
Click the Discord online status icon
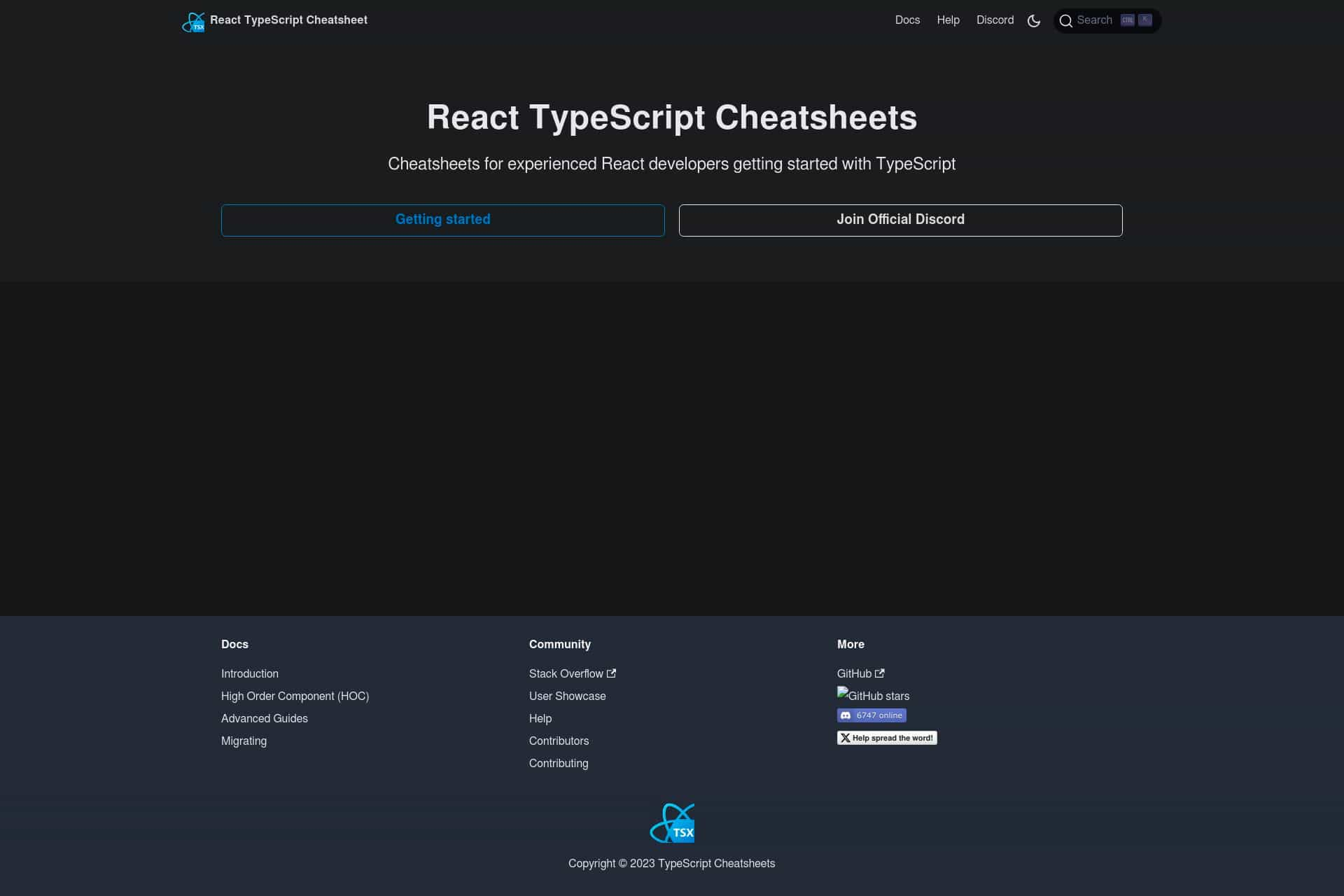click(871, 715)
